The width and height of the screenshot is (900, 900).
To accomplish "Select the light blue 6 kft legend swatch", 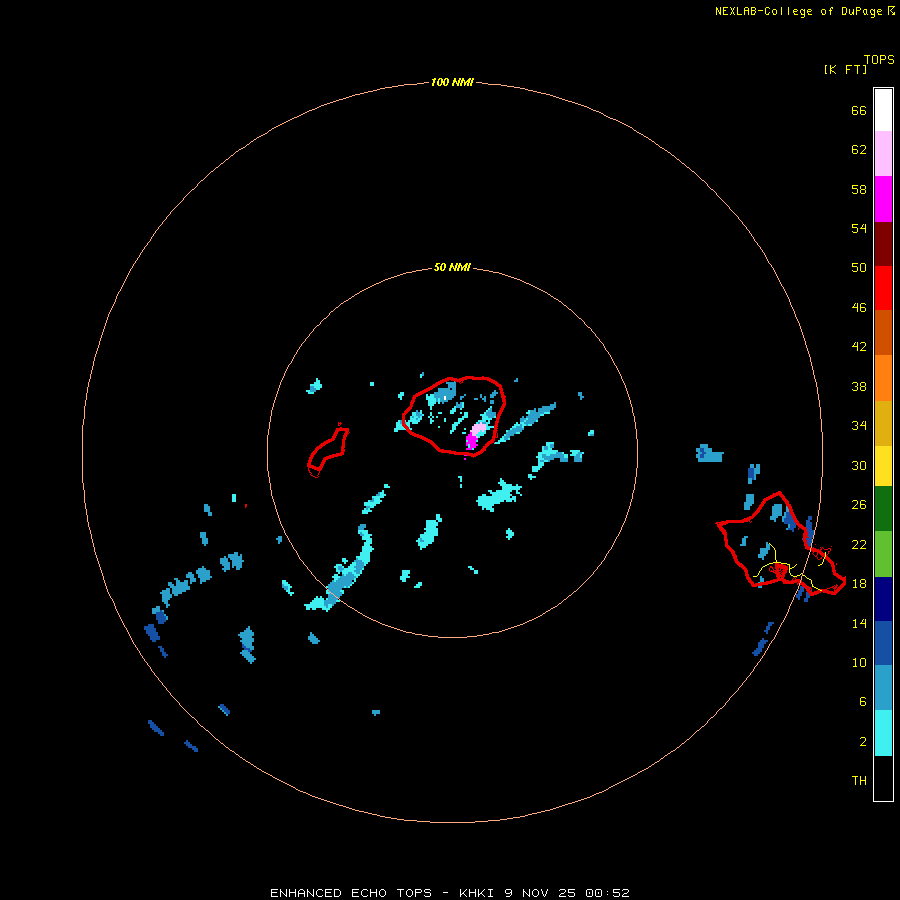I will coord(883,688).
